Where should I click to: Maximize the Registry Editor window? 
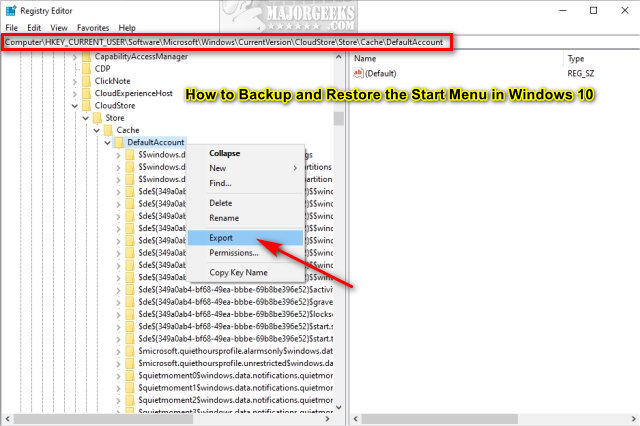(593, 11)
